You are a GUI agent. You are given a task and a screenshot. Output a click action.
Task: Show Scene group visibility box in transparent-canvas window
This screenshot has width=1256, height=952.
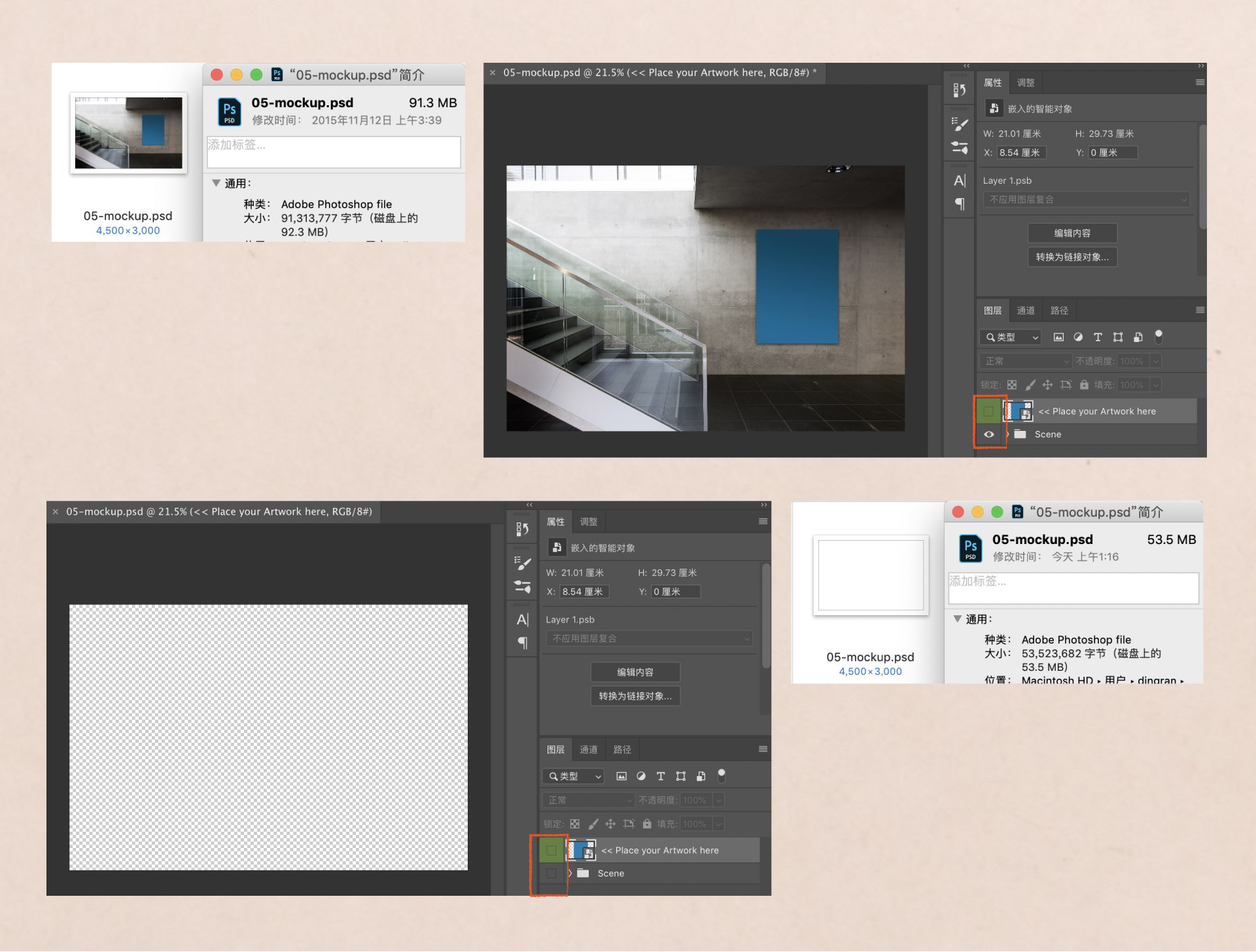coord(551,874)
